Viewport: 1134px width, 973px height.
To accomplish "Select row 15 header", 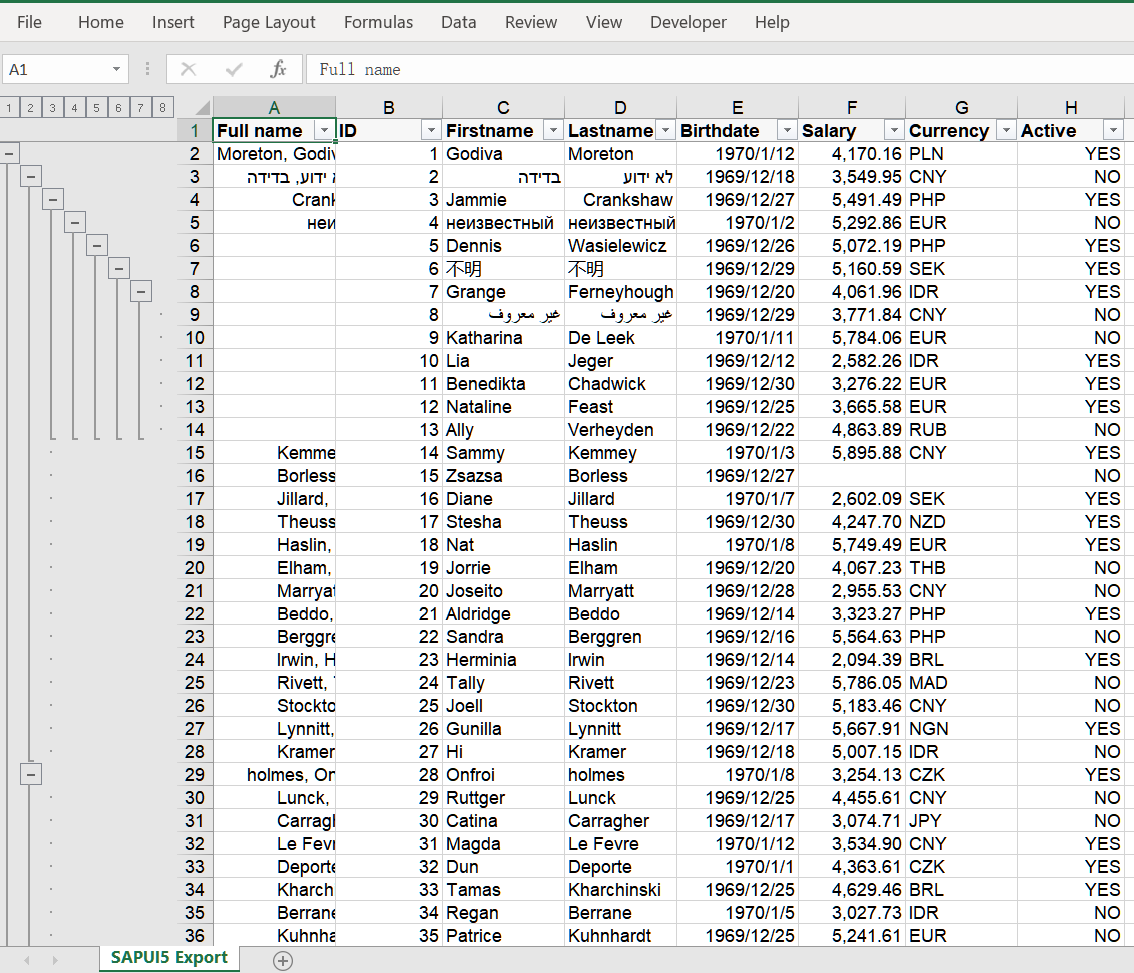I will (195, 453).
